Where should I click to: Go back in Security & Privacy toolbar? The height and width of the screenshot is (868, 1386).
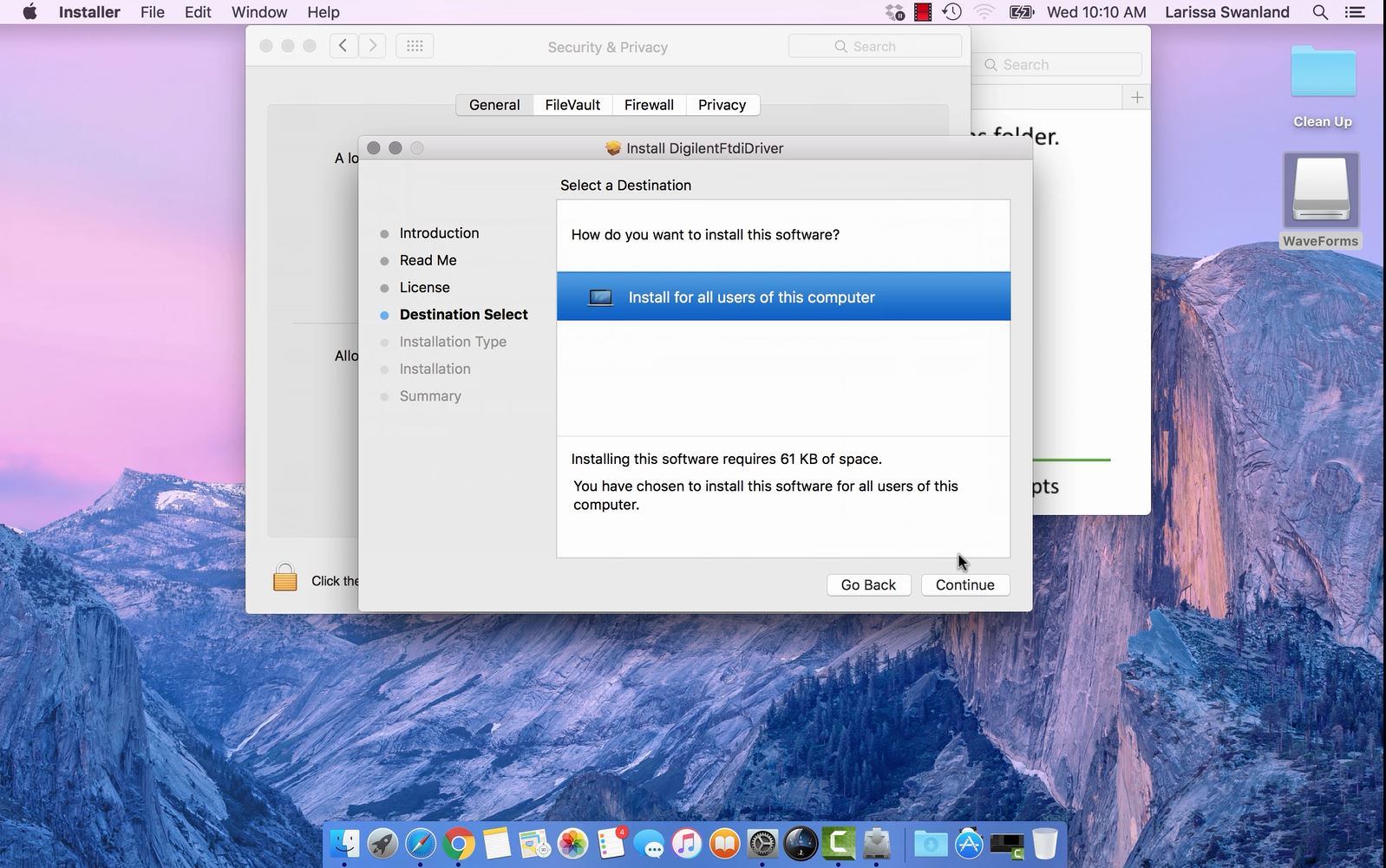point(343,46)
